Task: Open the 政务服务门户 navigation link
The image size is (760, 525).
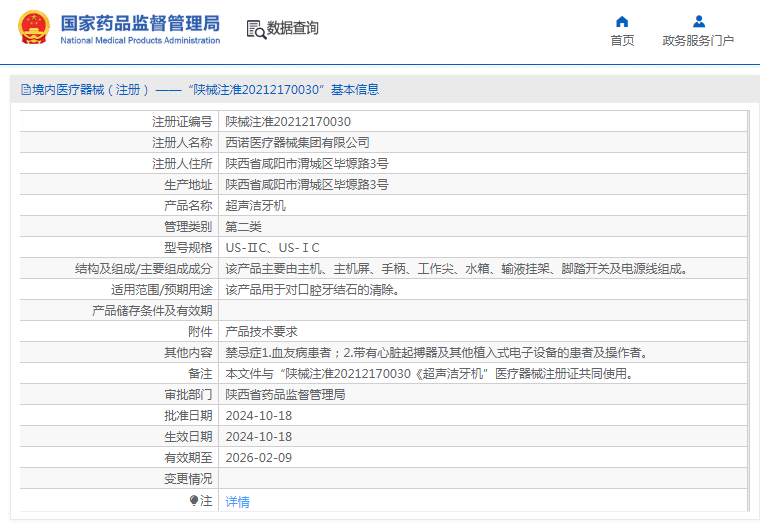Action: tap(698, 41)
